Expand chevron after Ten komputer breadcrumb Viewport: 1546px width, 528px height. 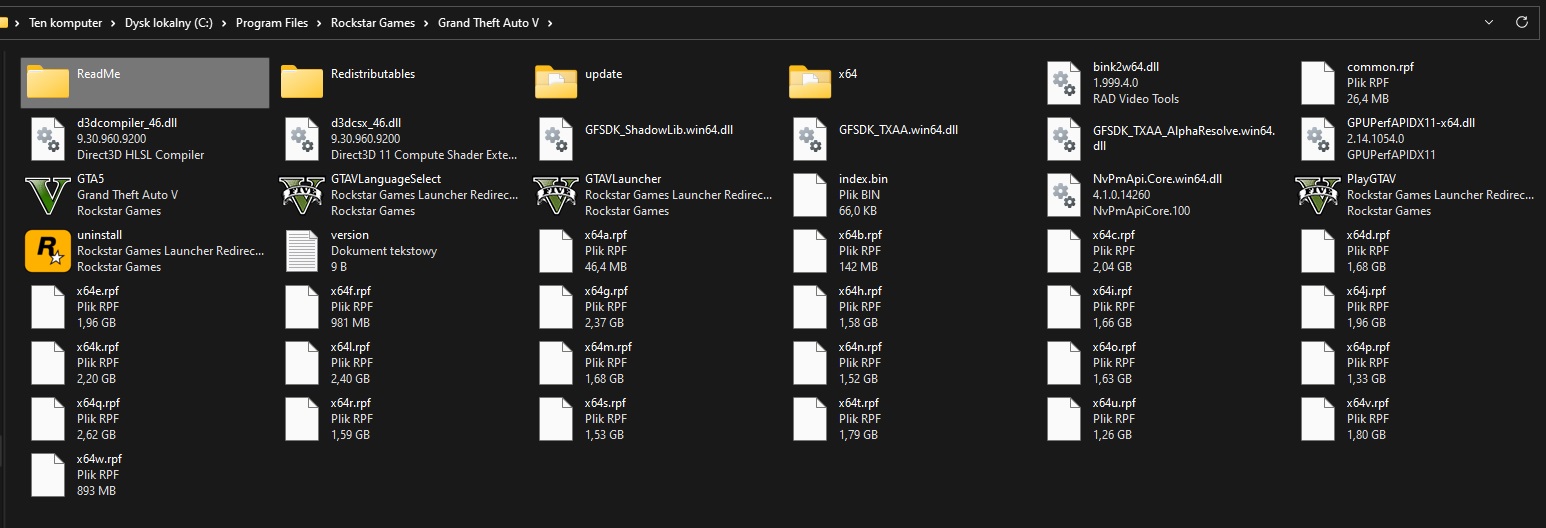pos(113,23)
